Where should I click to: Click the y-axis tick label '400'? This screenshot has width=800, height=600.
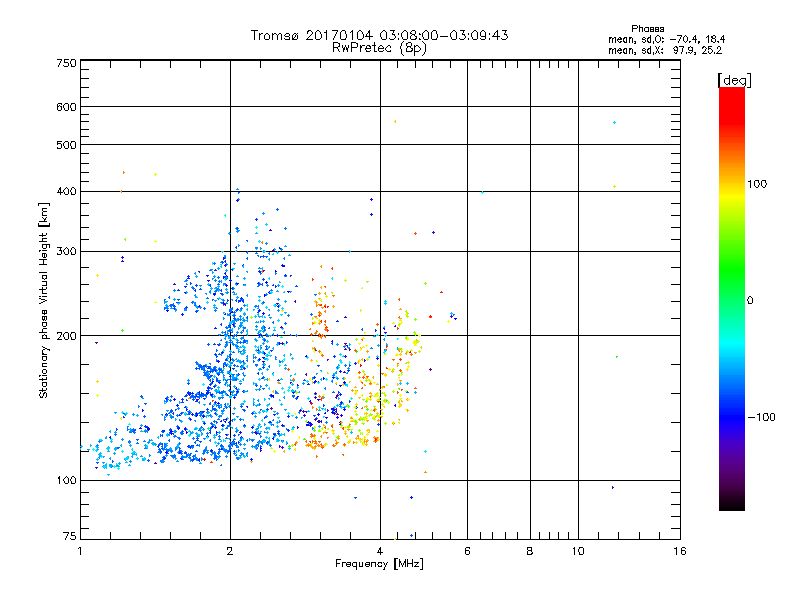66,191
